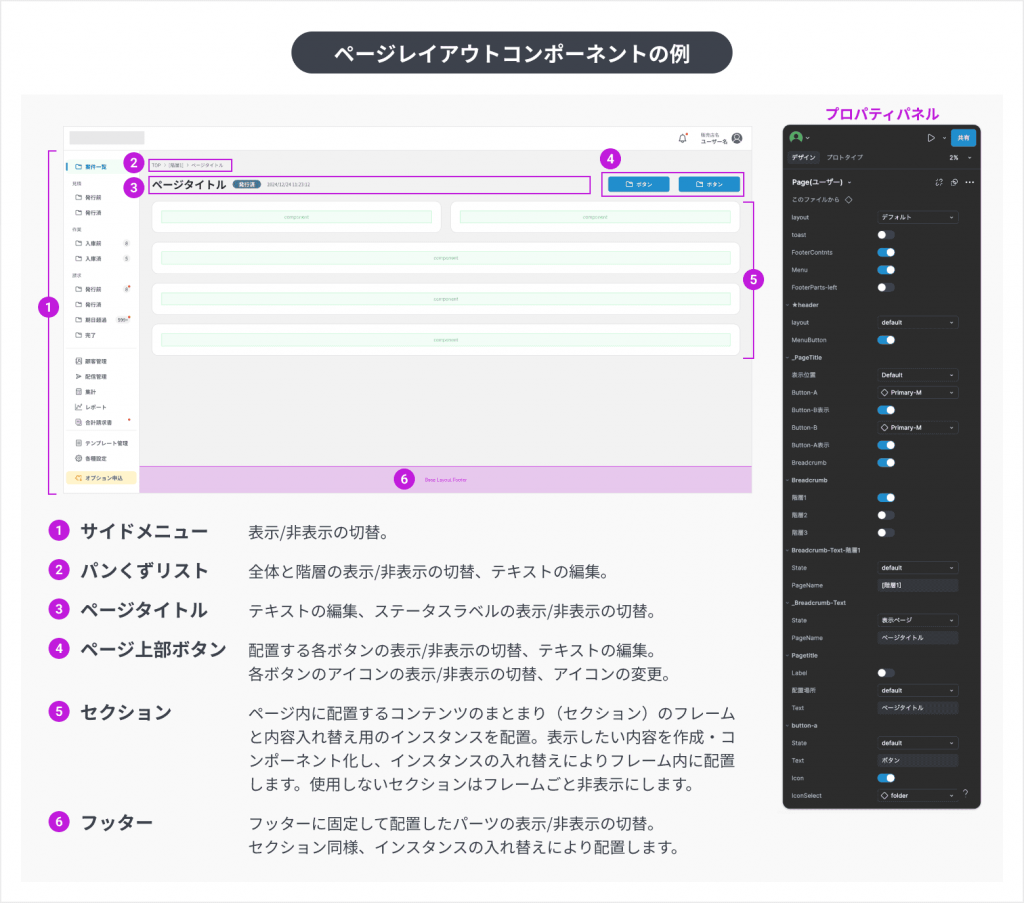The image size is (1024, 903).
Task: Click the Text field containing ボタン
Action: tap(918, 761)
